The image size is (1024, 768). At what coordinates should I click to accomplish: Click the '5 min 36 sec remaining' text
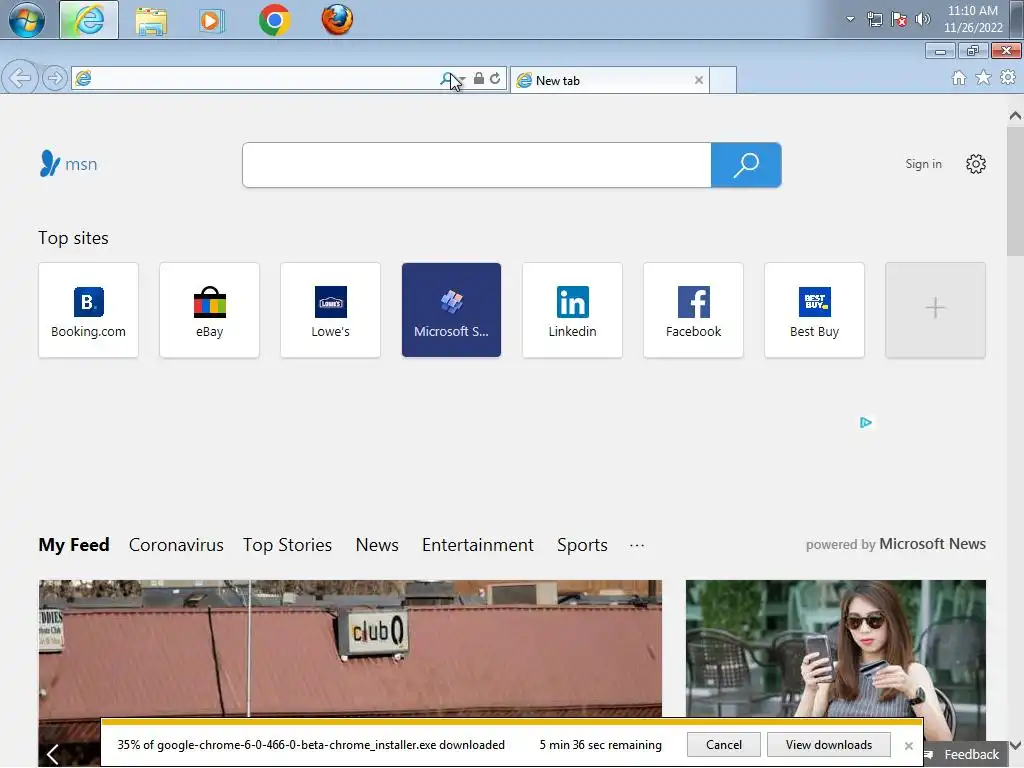click(x=600, y=744)
